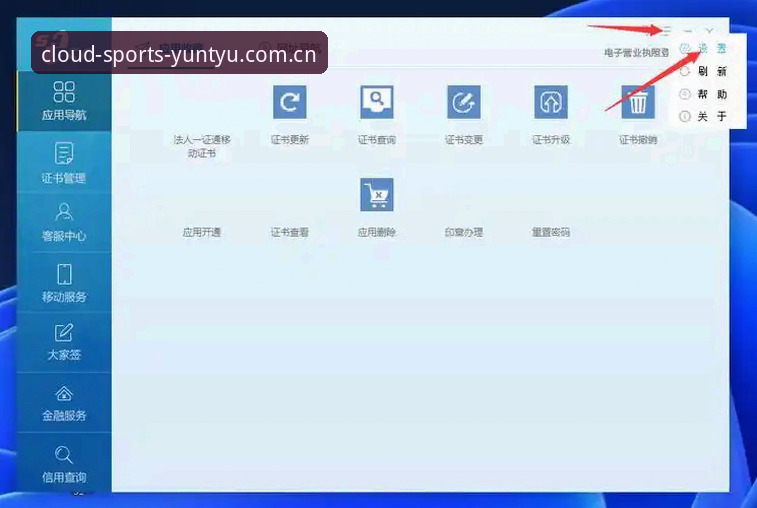Image resolution: width=757 pixels, height=508 pixels.
Task: Open the 重置密码 tile
Action: (551, 232)
